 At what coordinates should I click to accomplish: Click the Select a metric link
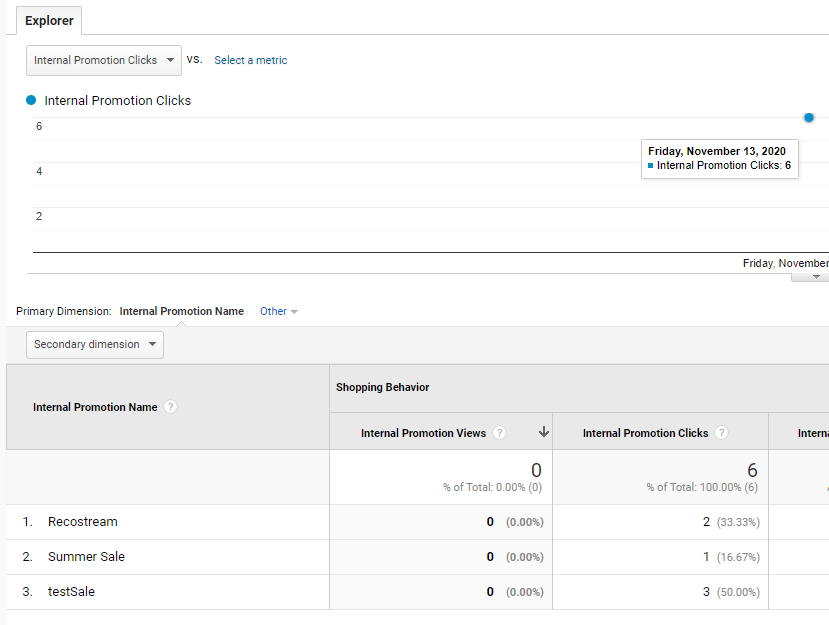point(251,60)
